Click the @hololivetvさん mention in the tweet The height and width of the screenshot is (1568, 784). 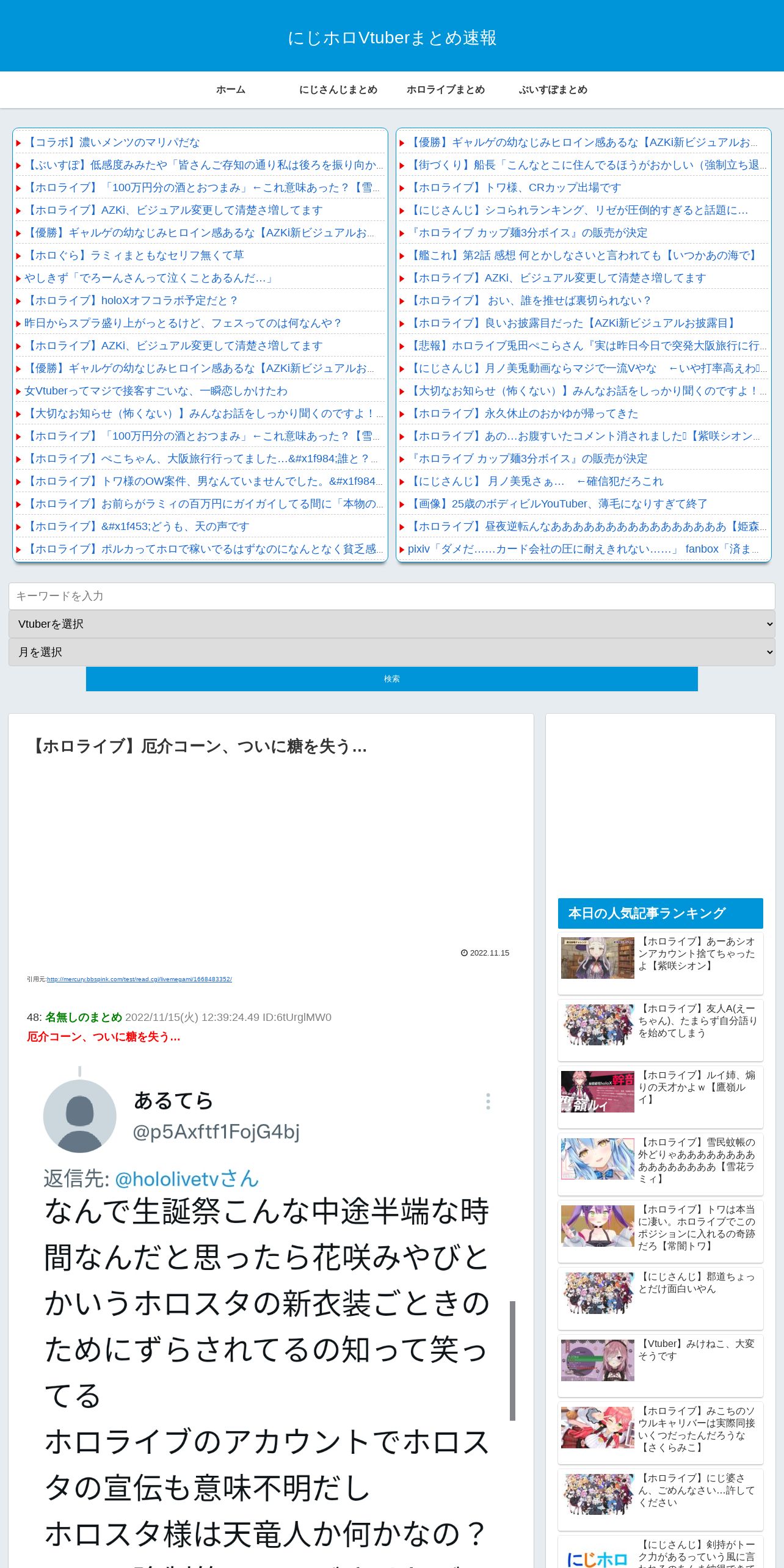pyautogui.click(x=187, y=1178)
